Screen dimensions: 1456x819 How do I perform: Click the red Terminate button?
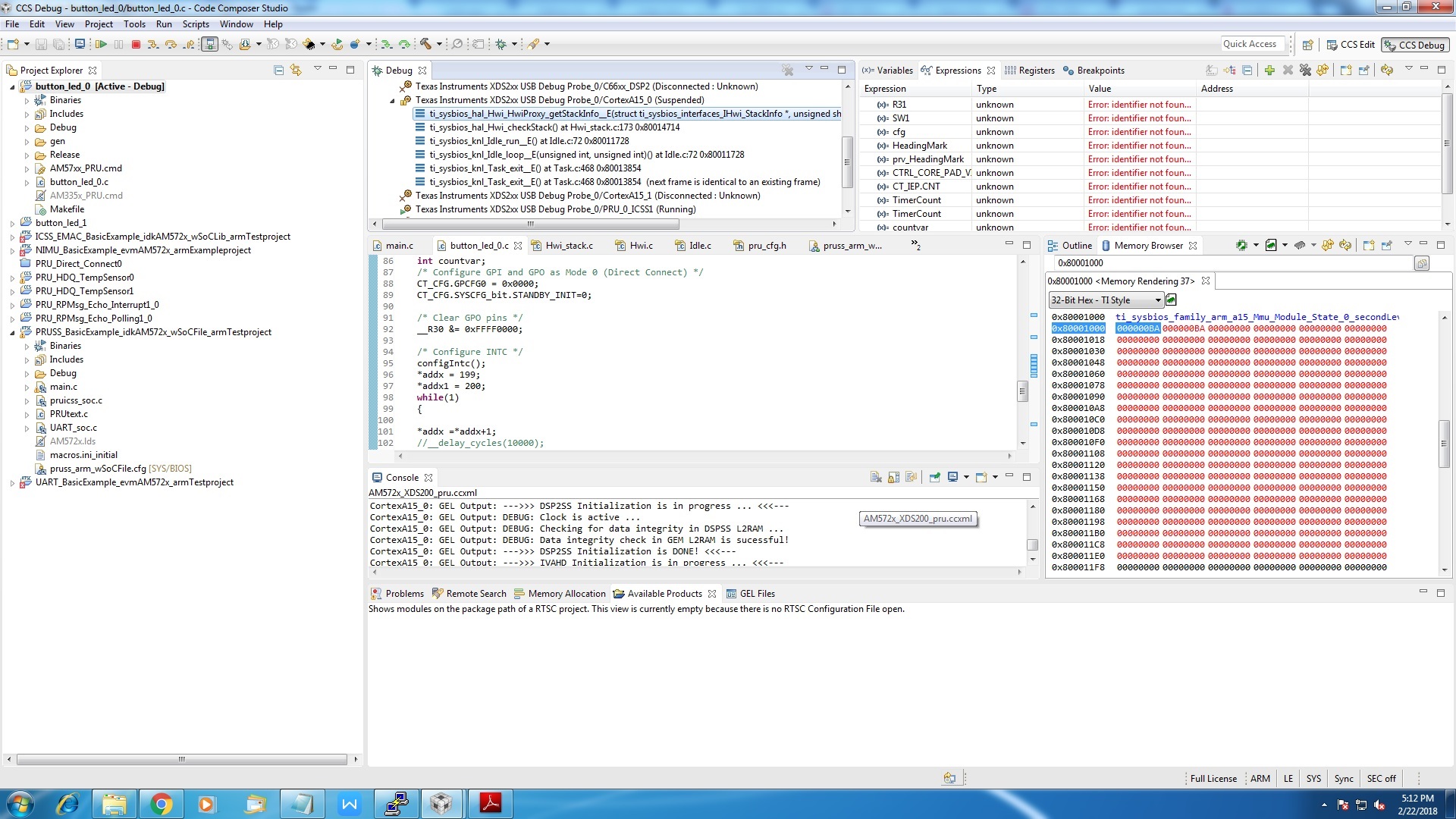136,44
